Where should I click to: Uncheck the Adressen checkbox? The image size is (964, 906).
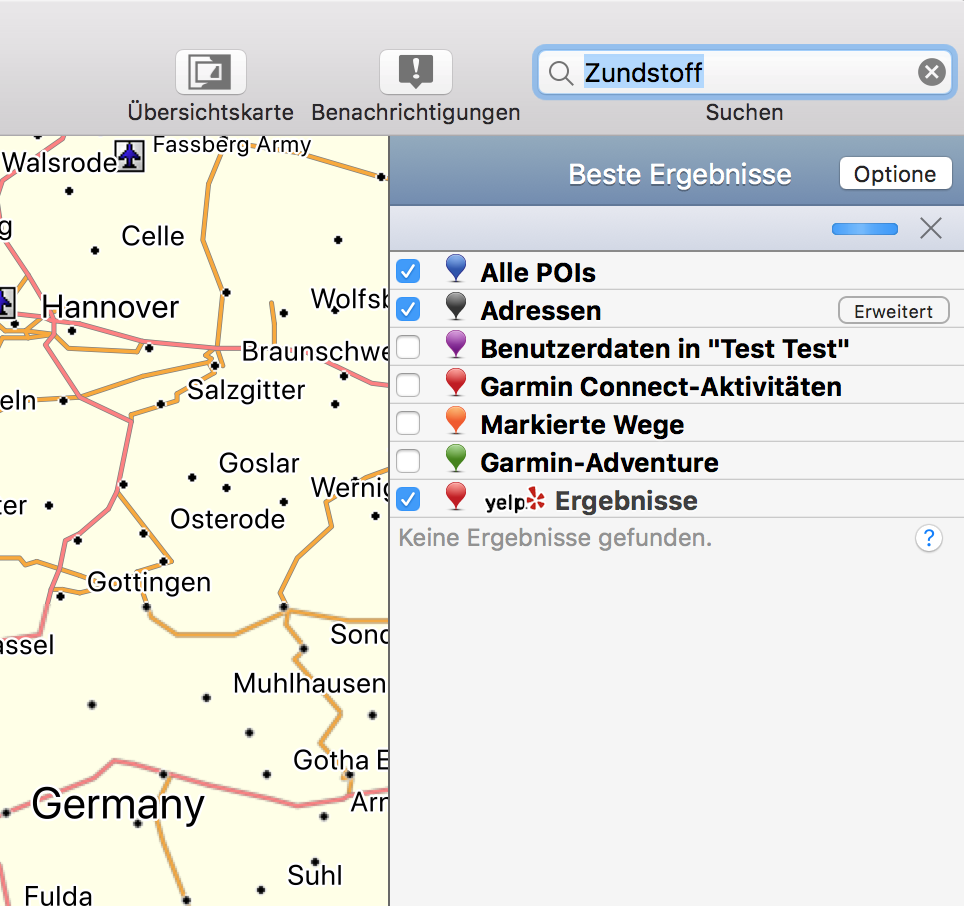pyautogui.click(x=408, y=309)
